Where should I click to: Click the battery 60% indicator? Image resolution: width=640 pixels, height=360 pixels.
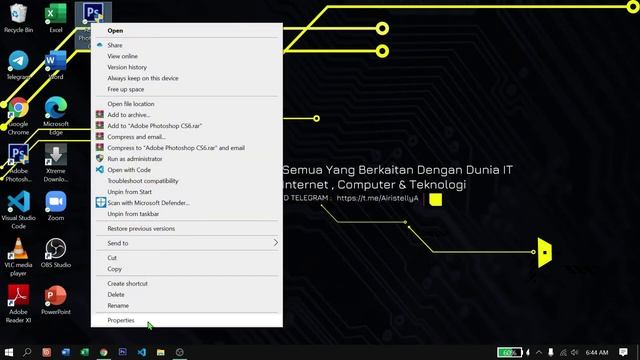click(x=509, y=352)
